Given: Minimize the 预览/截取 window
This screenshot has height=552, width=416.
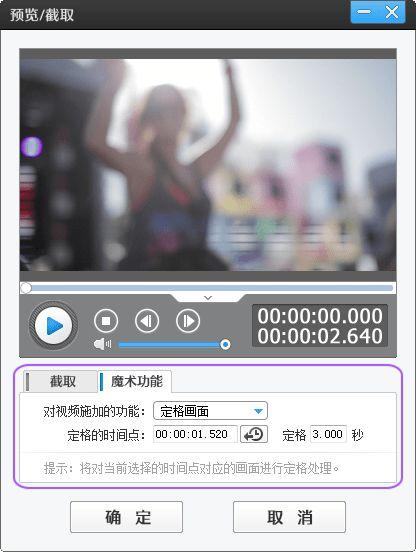Looking at the screenshot, I should click(364, 12).
